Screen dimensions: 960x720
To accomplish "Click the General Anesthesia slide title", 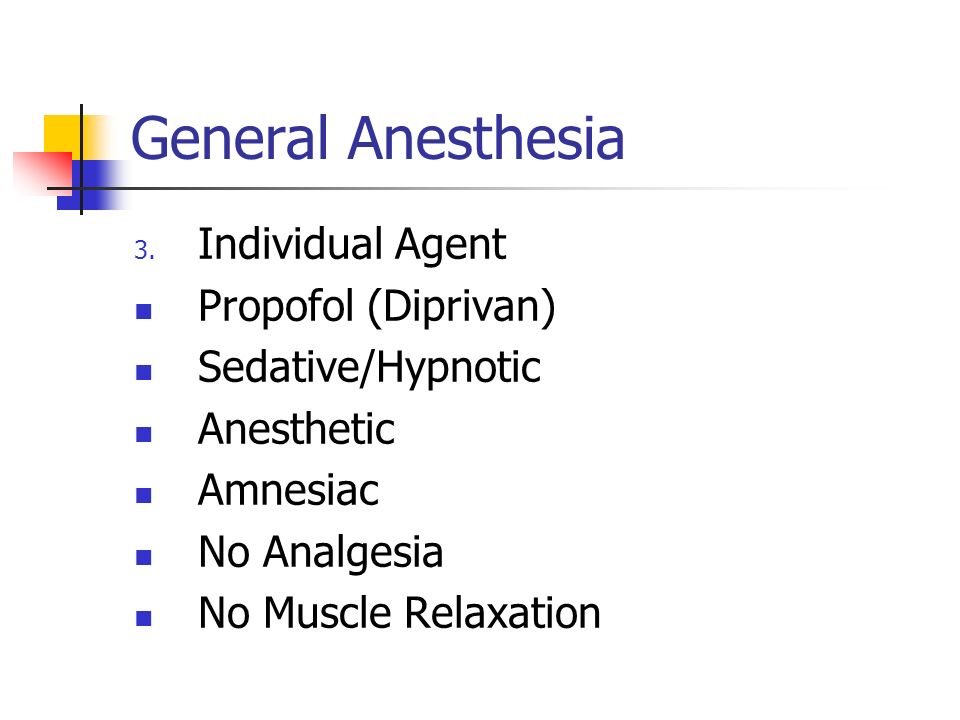I will tap(378, 138).
